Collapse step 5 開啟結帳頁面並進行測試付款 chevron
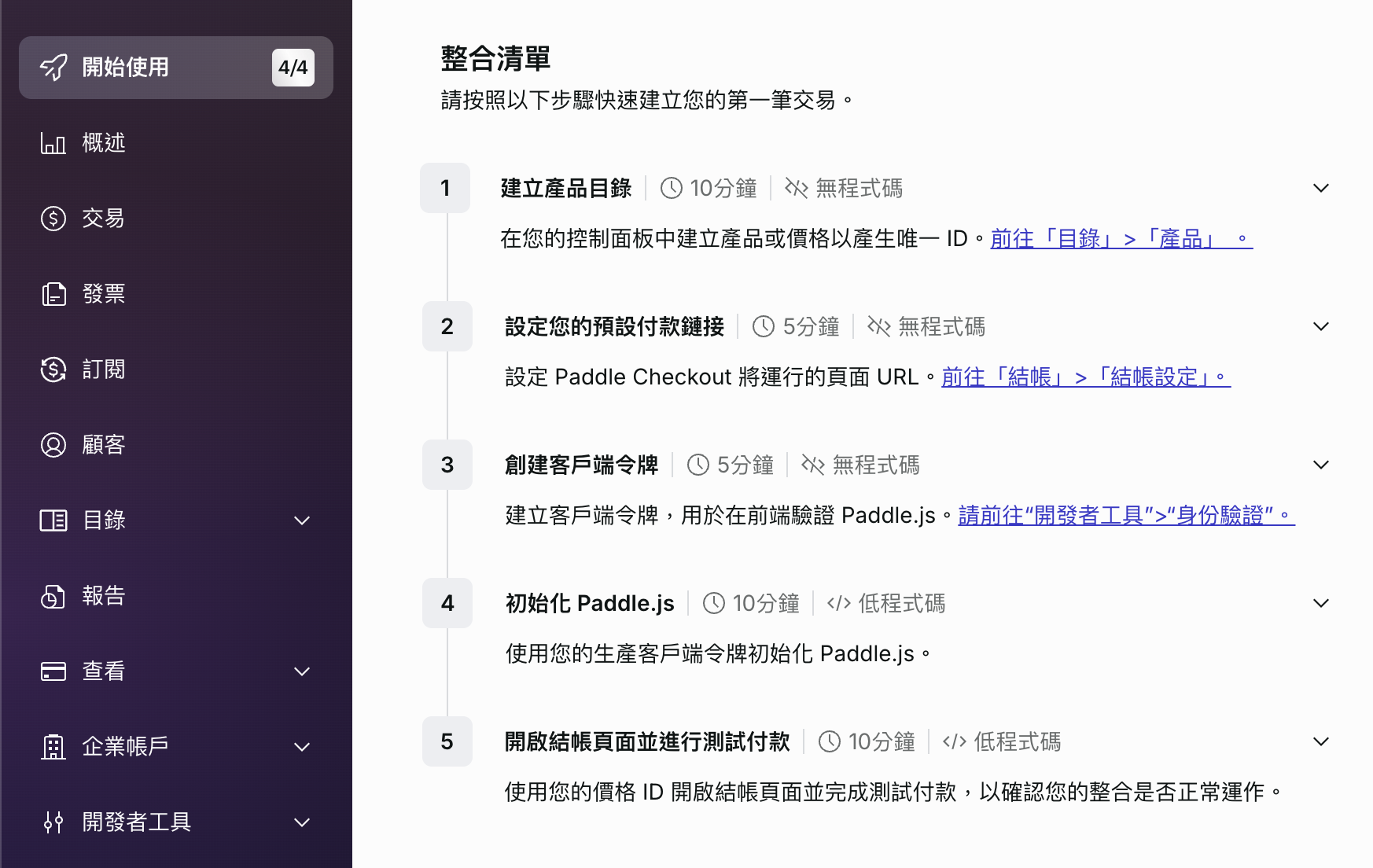This screenshot has height=868, width=1373. coord(1321,741)
